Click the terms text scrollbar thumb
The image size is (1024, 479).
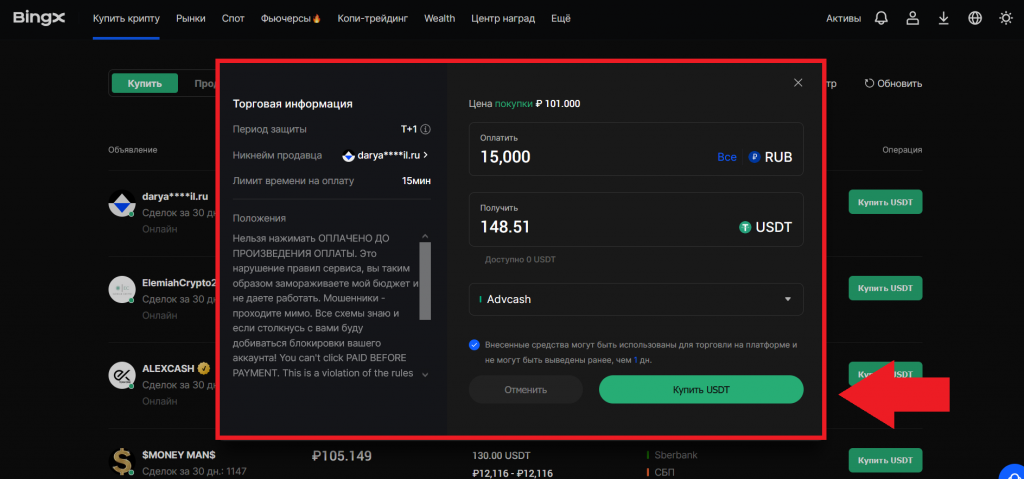point(425,281)
